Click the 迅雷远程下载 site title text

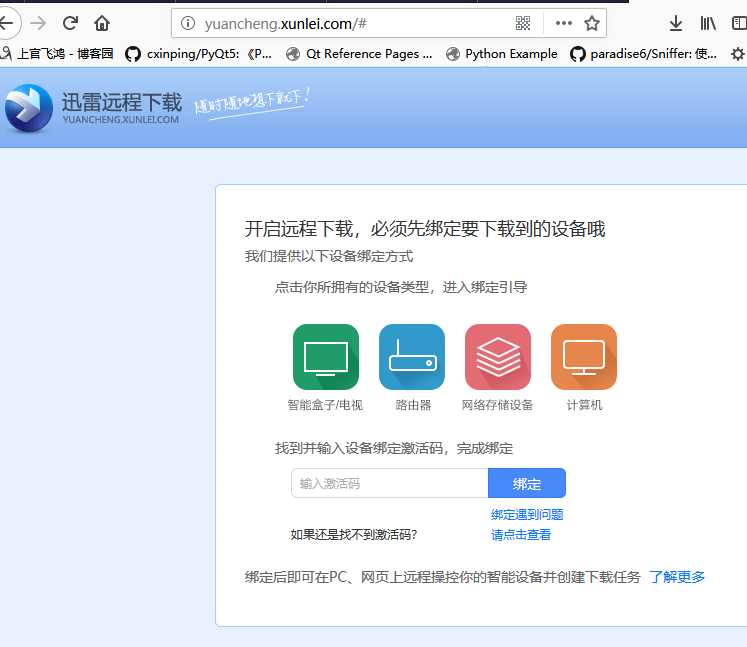point(121,102)
